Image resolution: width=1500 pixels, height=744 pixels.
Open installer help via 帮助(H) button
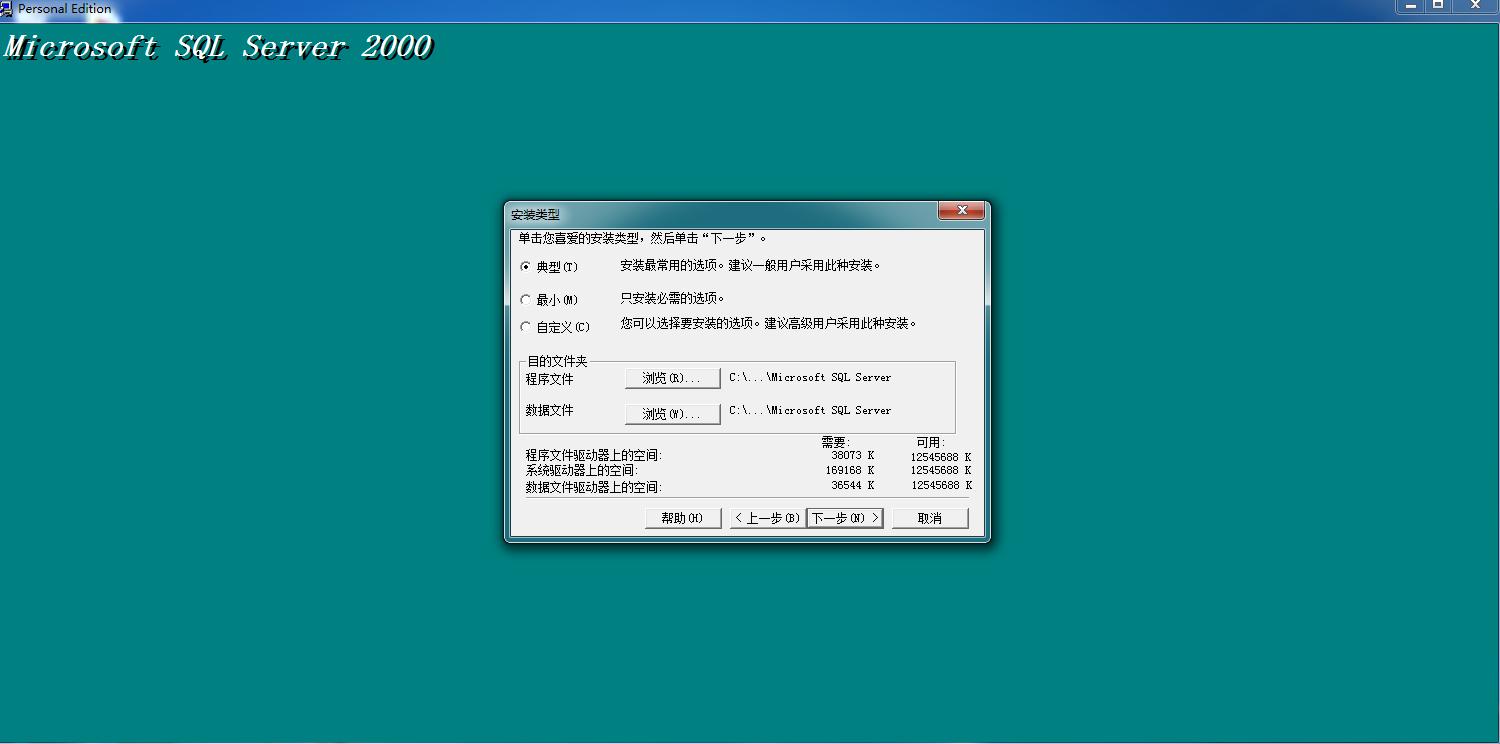point(683,517)
